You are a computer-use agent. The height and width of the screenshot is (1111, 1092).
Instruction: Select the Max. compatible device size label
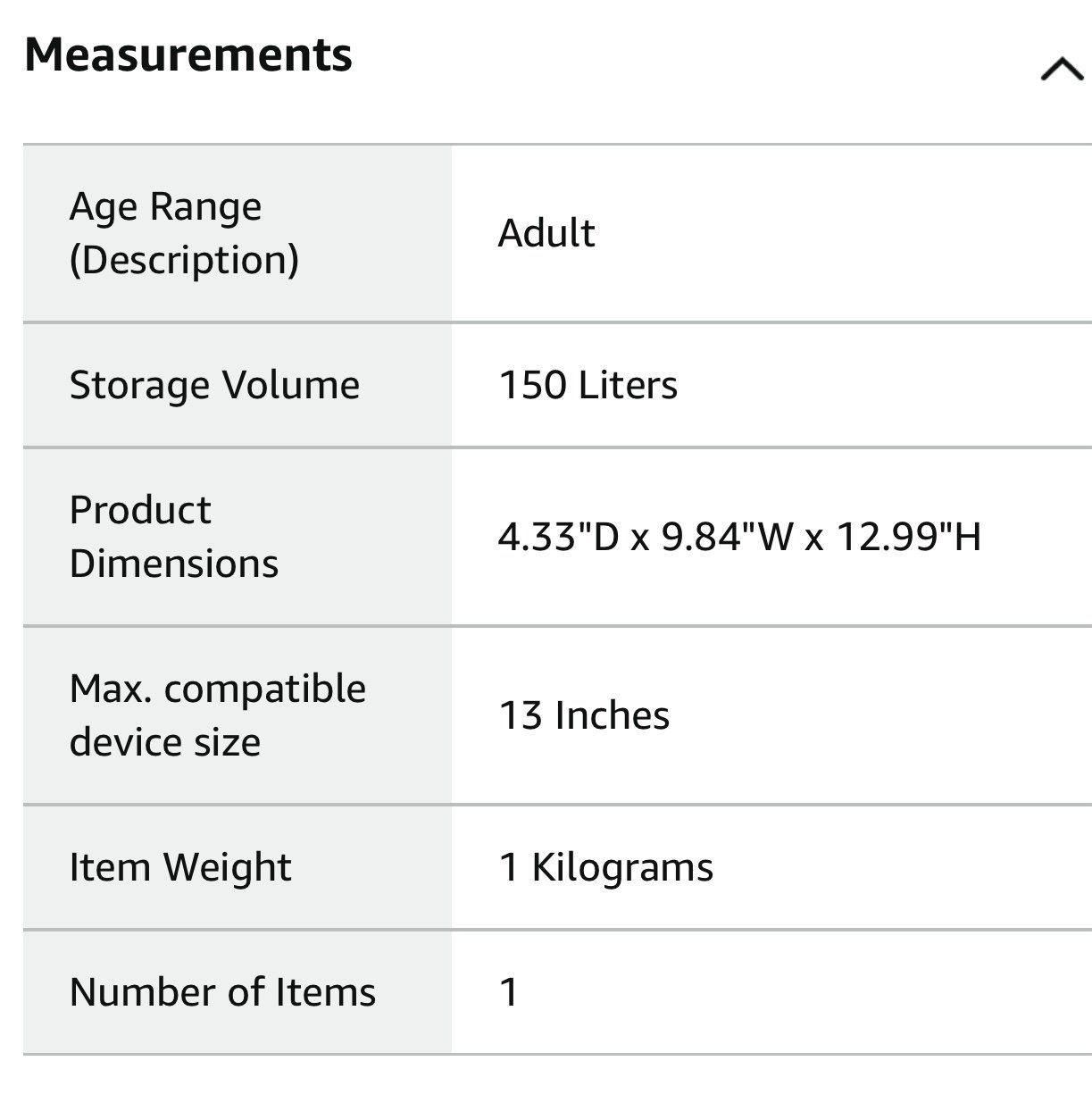(x=218, y=715)
